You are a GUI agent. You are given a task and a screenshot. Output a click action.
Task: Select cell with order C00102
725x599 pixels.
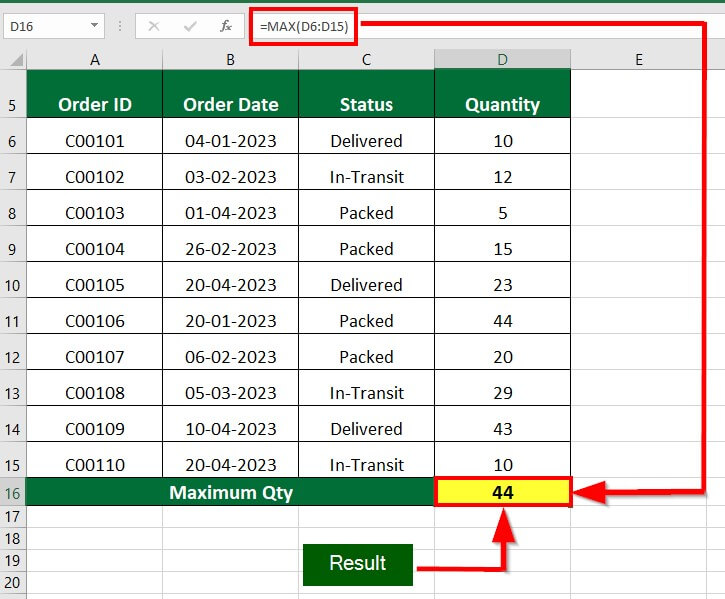95,172
